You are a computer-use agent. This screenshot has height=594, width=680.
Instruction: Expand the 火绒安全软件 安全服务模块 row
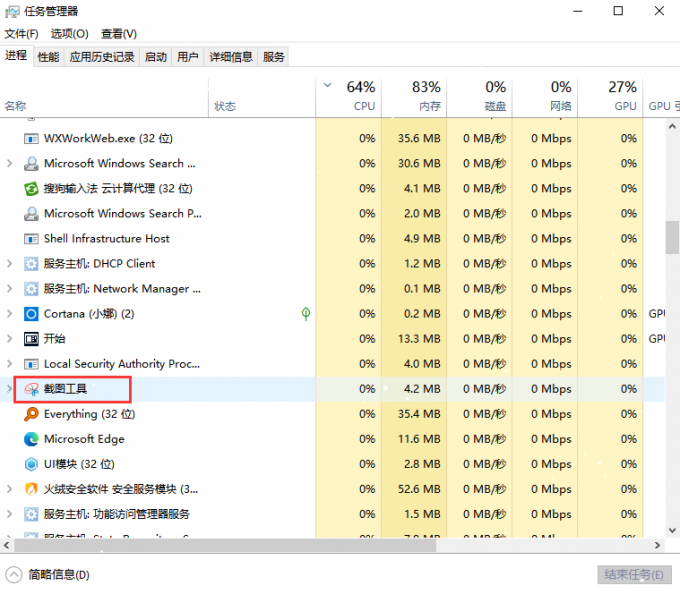click(10, 489)
